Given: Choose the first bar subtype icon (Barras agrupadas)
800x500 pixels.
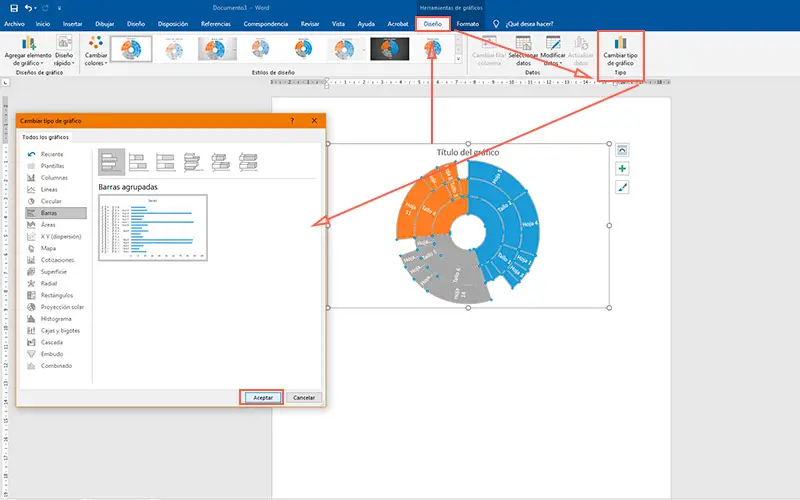Looking at the screenshot, I should click(x=111, y=162).
